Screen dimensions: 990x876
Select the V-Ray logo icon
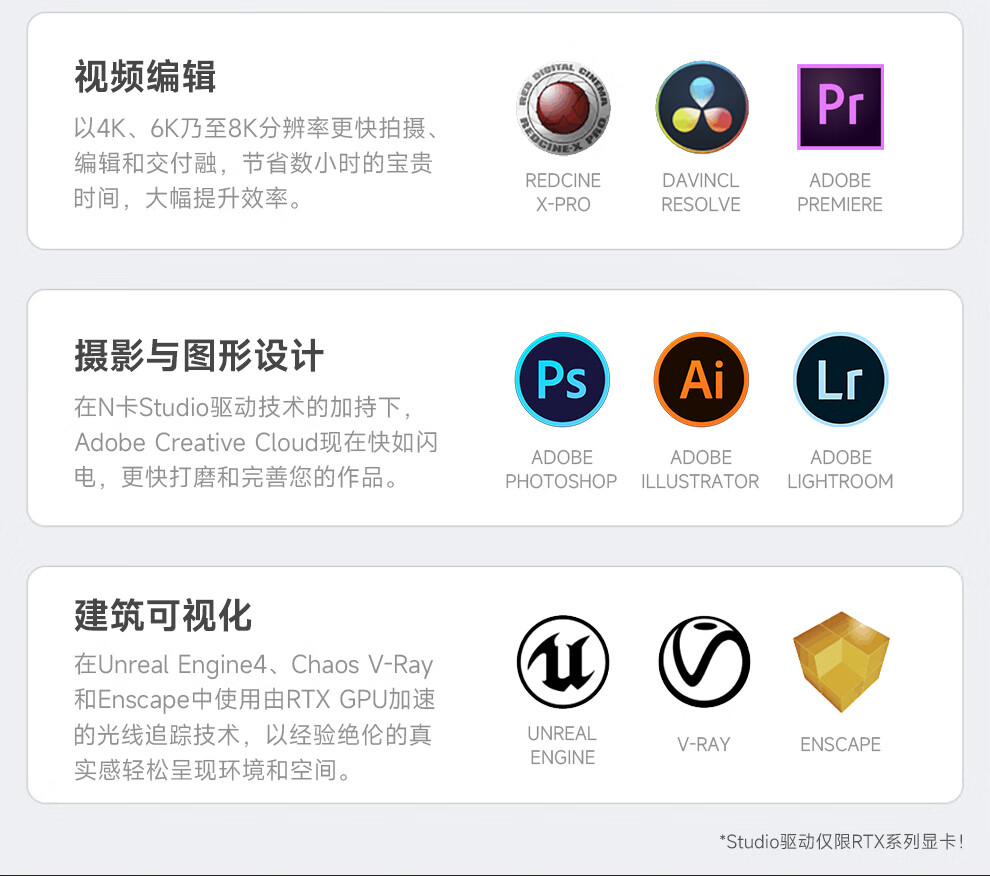pyautogui.click(x=704, y=661)
